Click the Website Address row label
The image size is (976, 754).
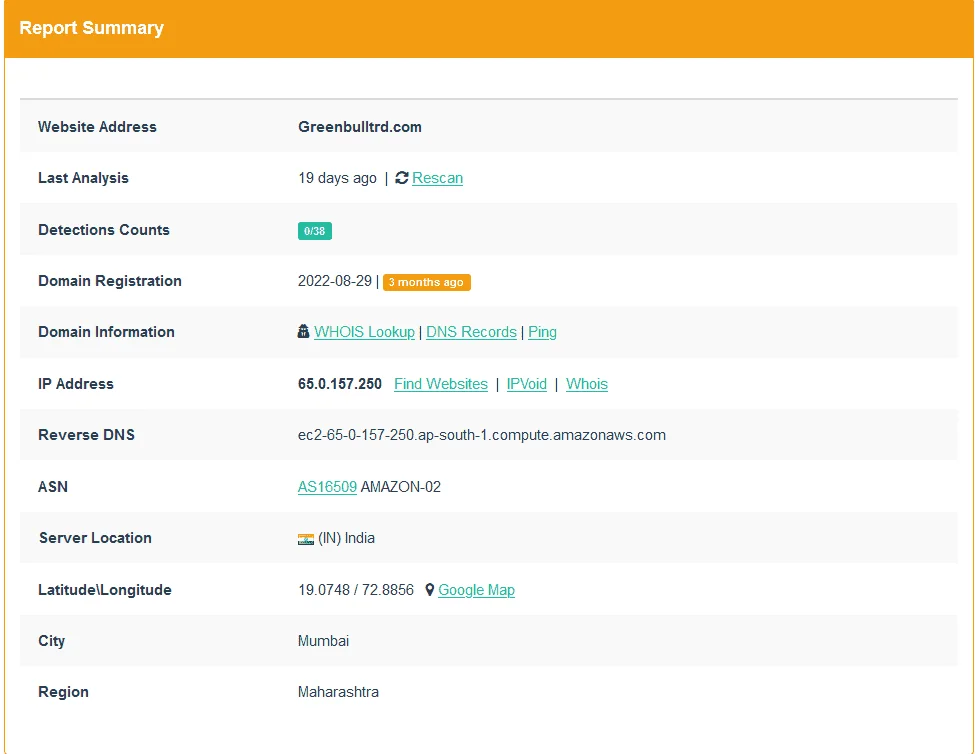97,127
